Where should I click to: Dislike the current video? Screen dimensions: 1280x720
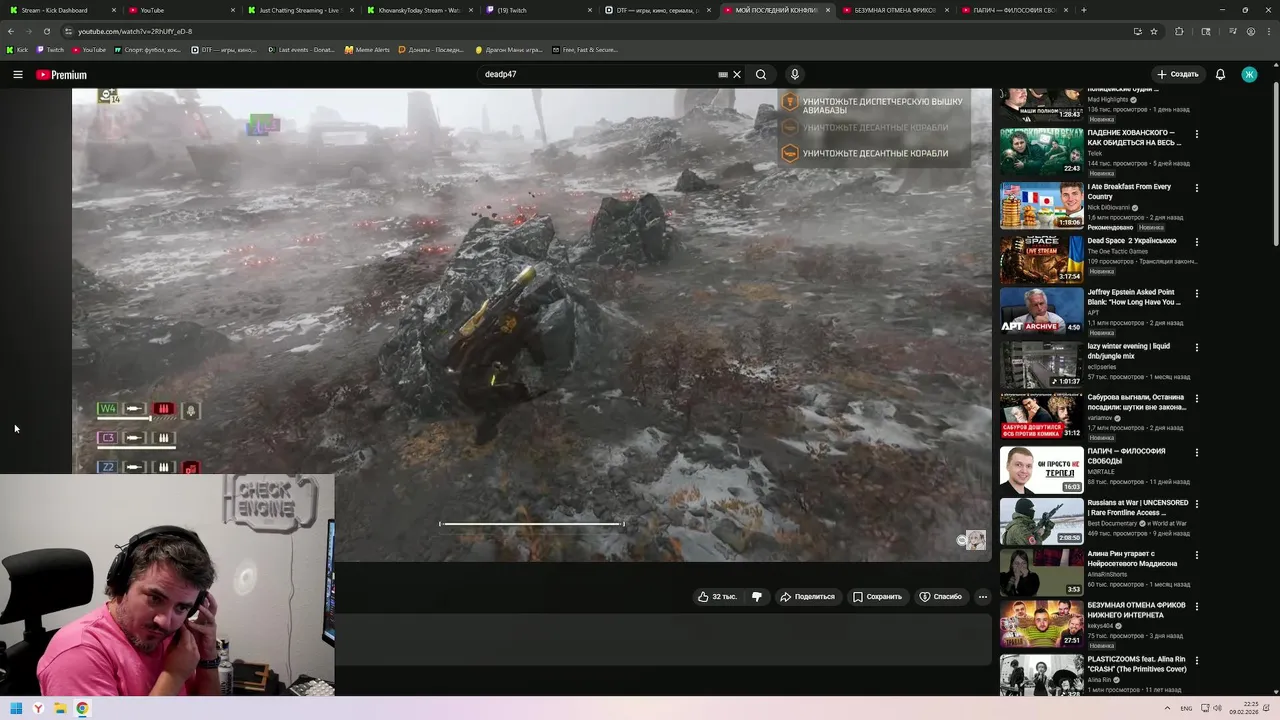[757, 597]
